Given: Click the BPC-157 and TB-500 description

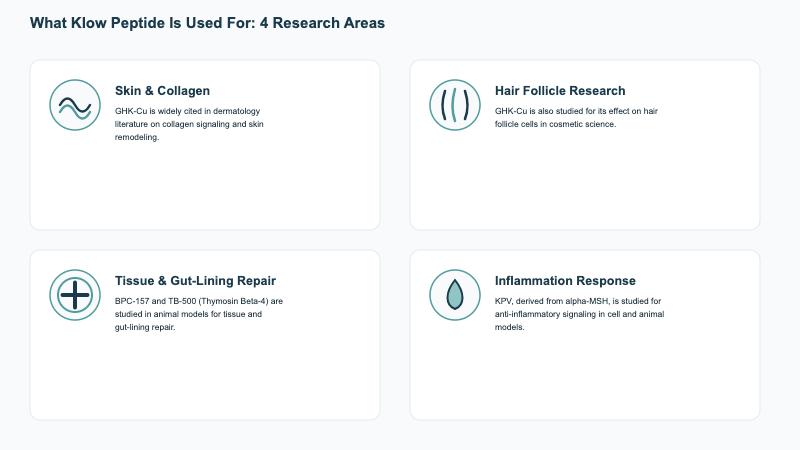Looking at the screenshot, I should point(198,314).
